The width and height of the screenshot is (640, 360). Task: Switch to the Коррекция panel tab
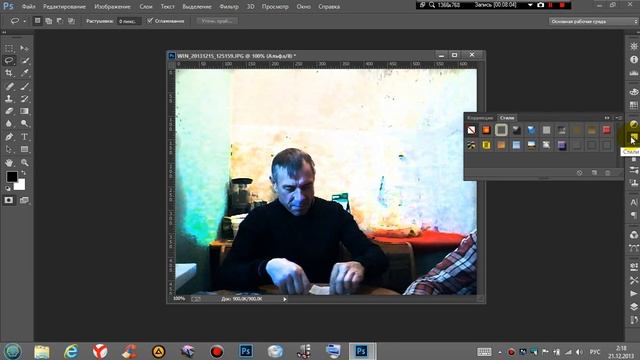(480, 118)
